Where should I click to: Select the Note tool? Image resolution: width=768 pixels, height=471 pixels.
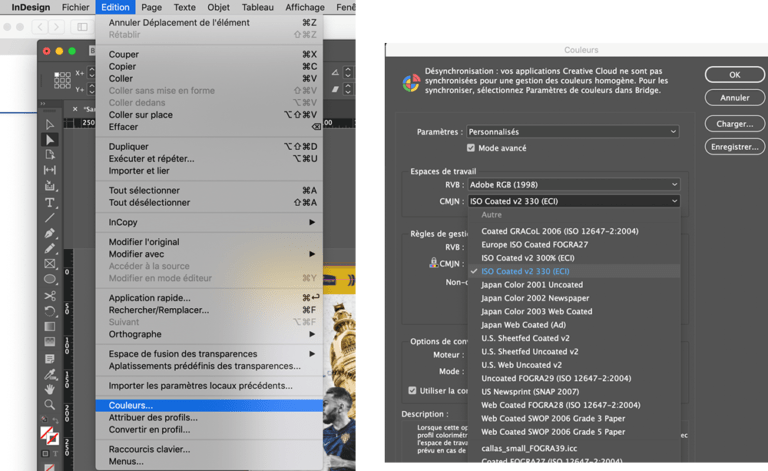point(49,358)
